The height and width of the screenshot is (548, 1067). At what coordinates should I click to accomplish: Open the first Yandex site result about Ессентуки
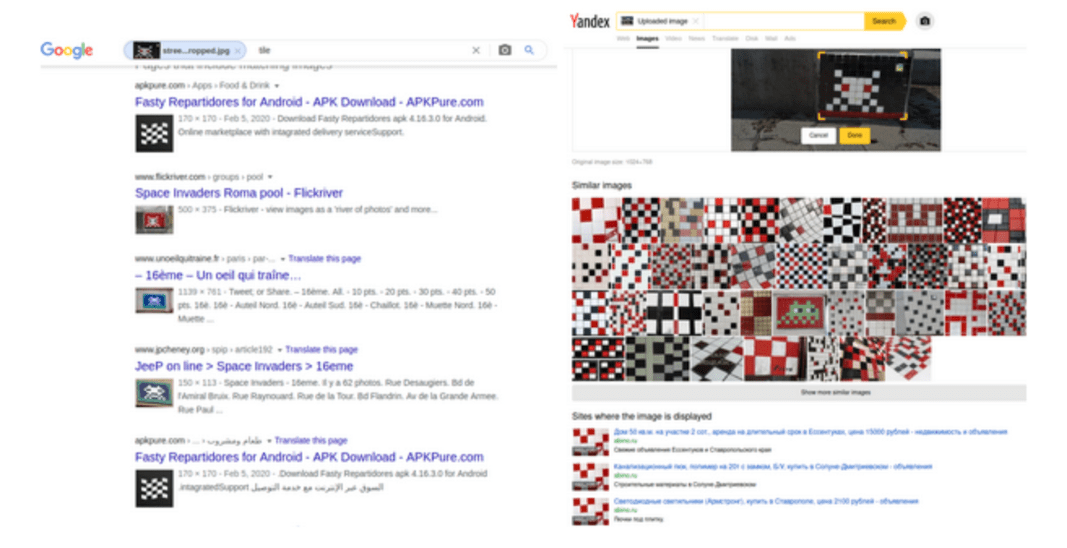click(x=810, y=432)
